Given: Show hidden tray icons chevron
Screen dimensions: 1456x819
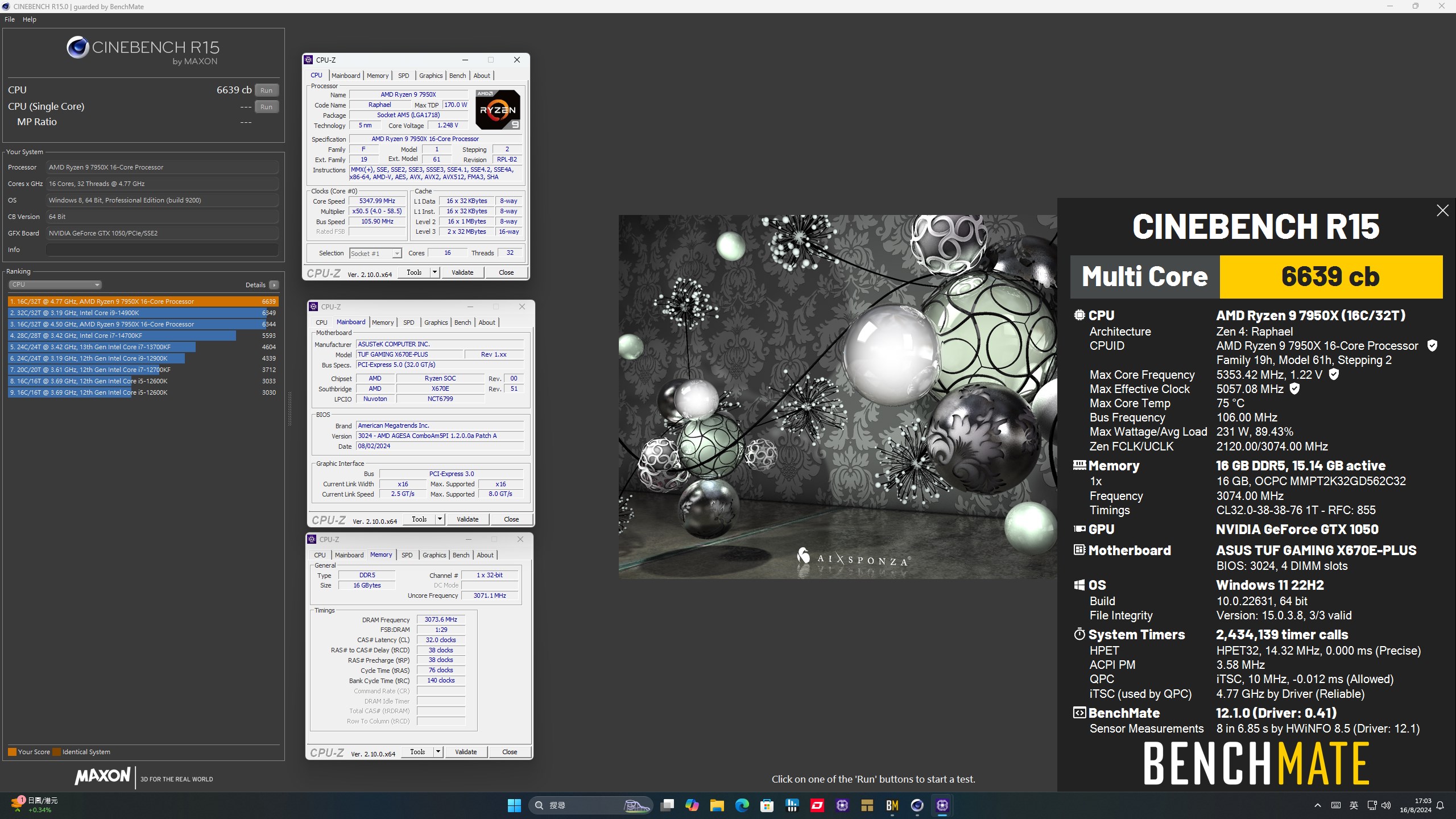Looking at the screenshot, I should click(x=1317, y=805).
